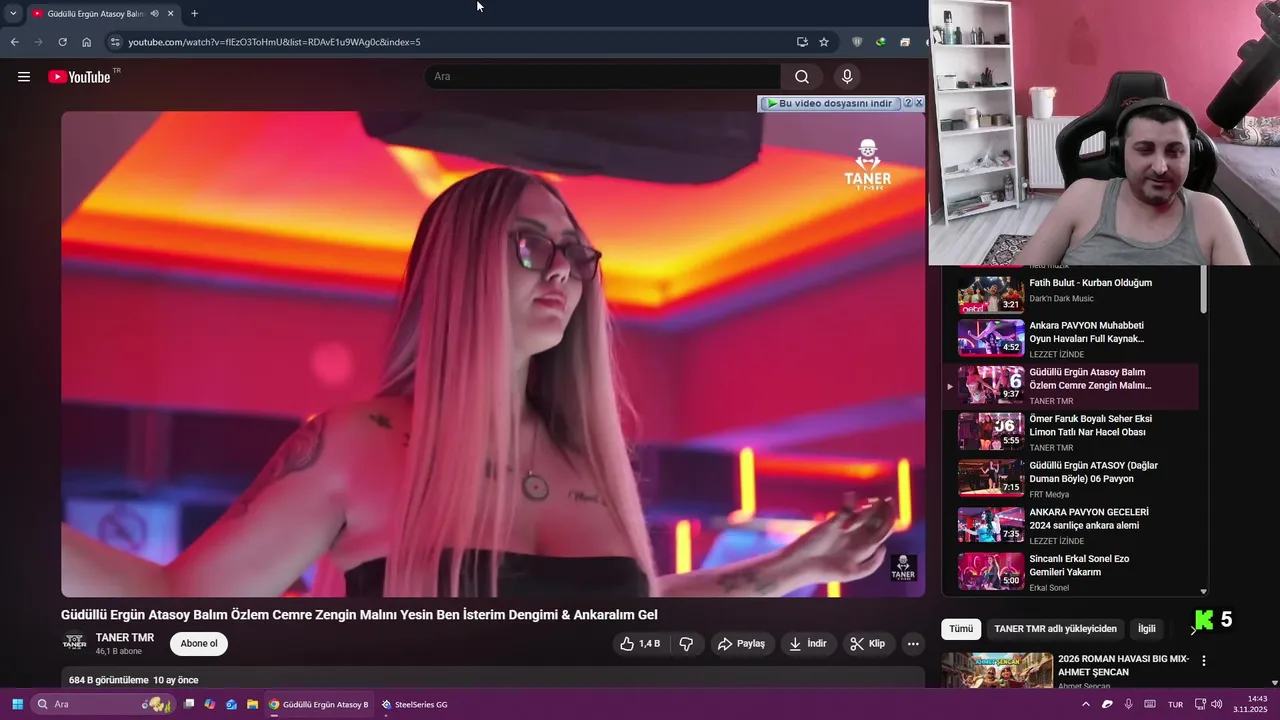
Task: Open the shield extension icon
Action: click(x=857, y=42)
